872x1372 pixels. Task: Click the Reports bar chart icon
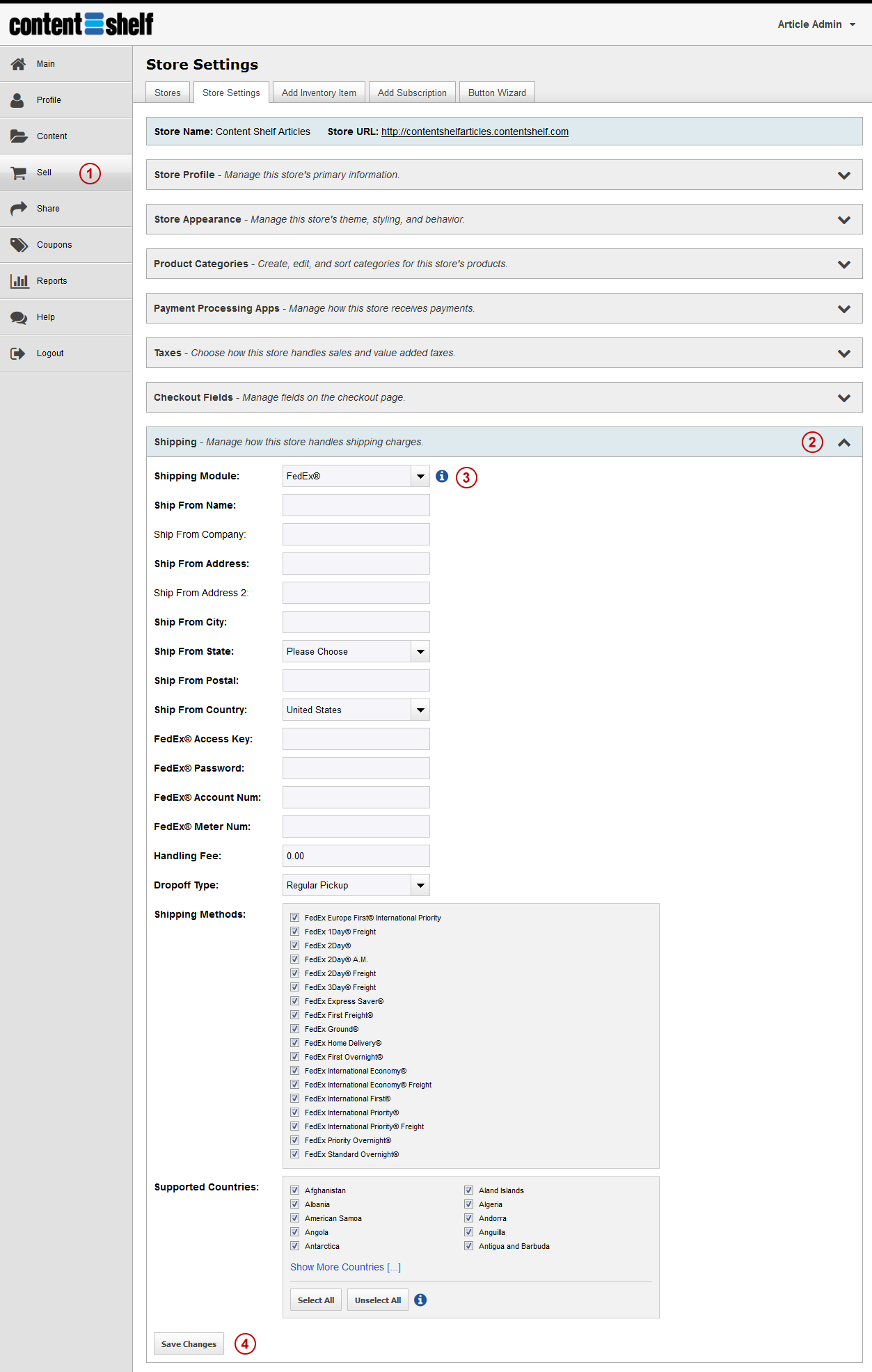(x=19, y=281)
